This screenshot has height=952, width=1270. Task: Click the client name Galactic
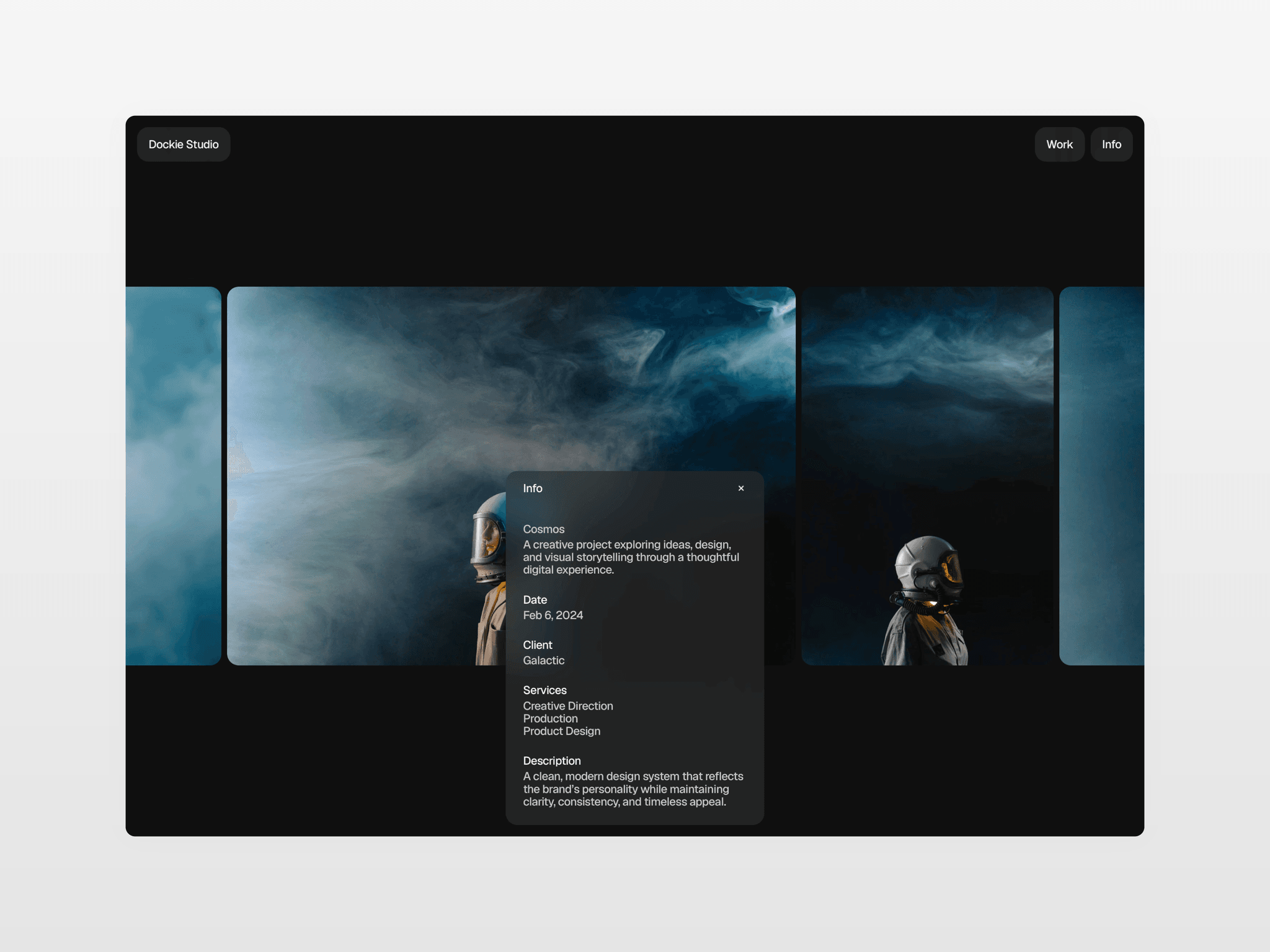pos(544,661)
